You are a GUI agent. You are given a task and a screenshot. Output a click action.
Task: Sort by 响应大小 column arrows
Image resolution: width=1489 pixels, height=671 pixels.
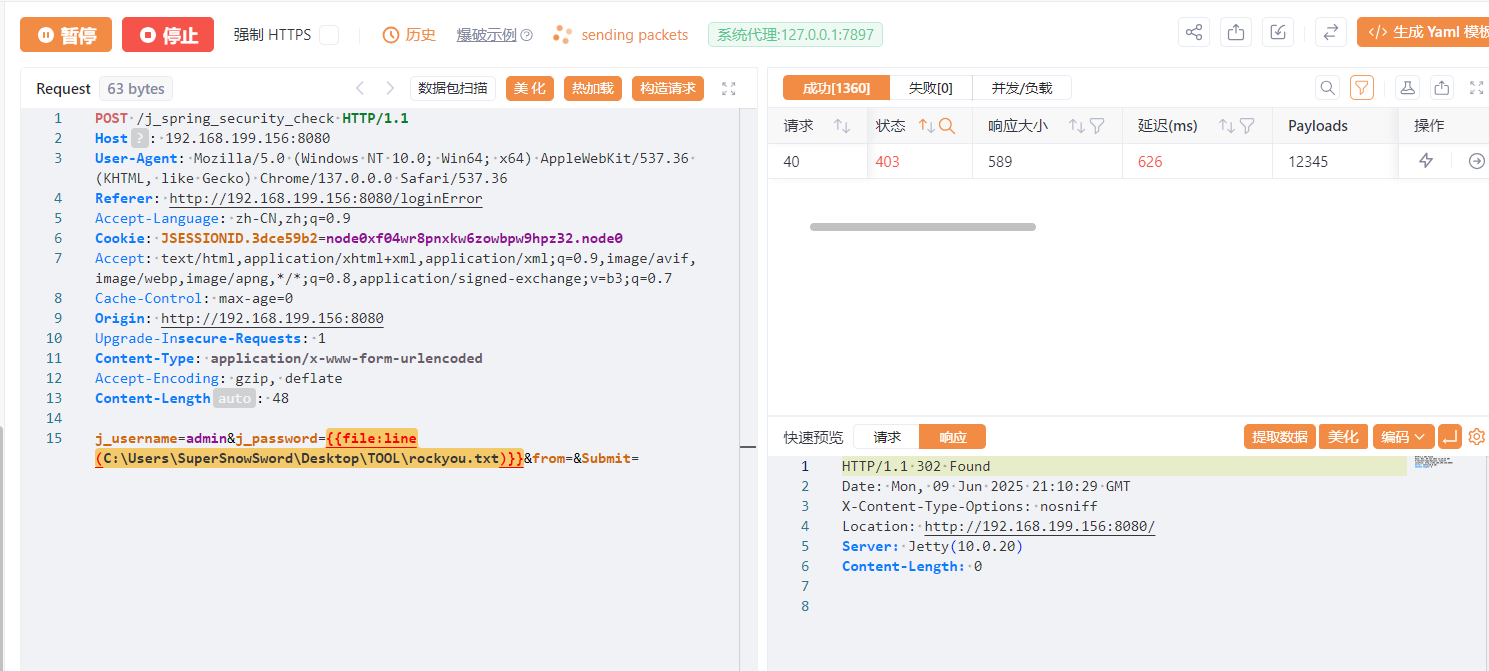point(1077,126)
